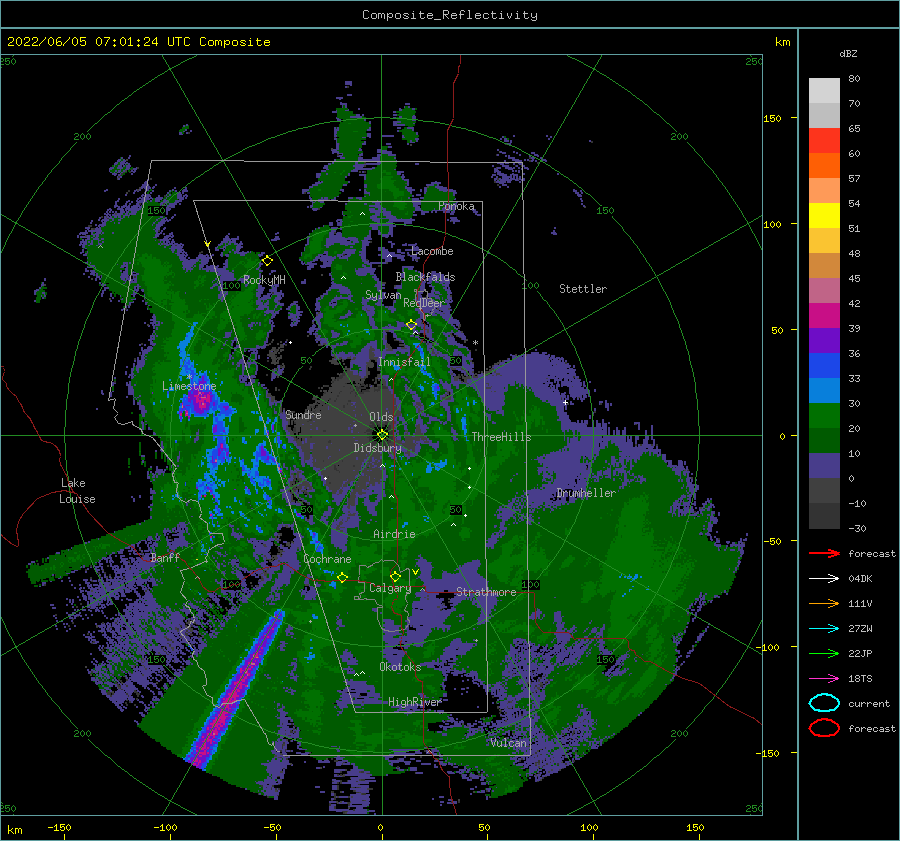Click the Didsbury town label
Screen dimensions: 900x841
pos(377,448)
